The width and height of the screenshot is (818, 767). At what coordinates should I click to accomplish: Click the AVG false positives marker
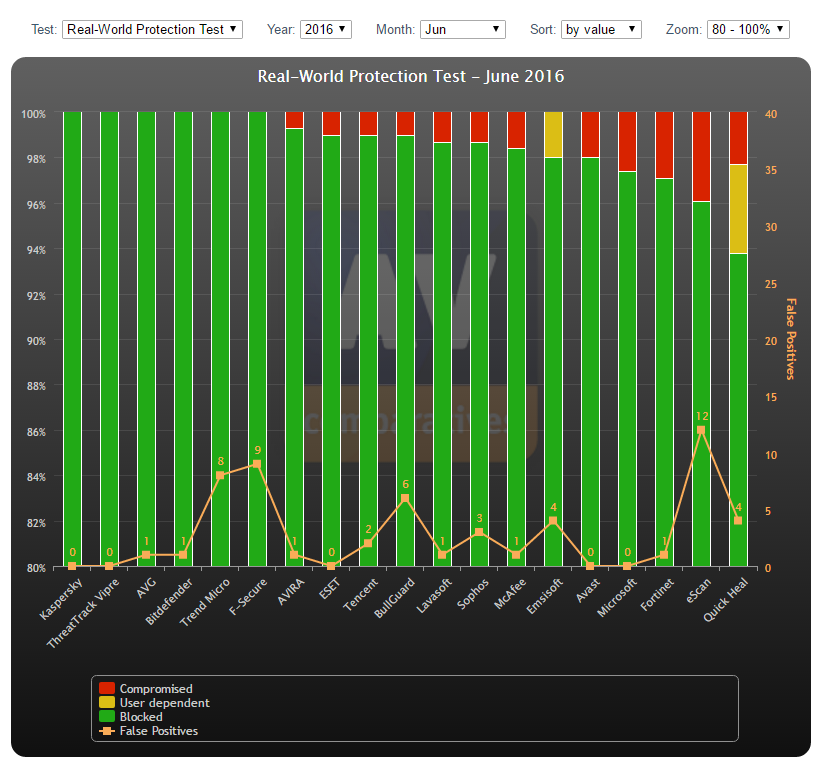tap(146, 555)
